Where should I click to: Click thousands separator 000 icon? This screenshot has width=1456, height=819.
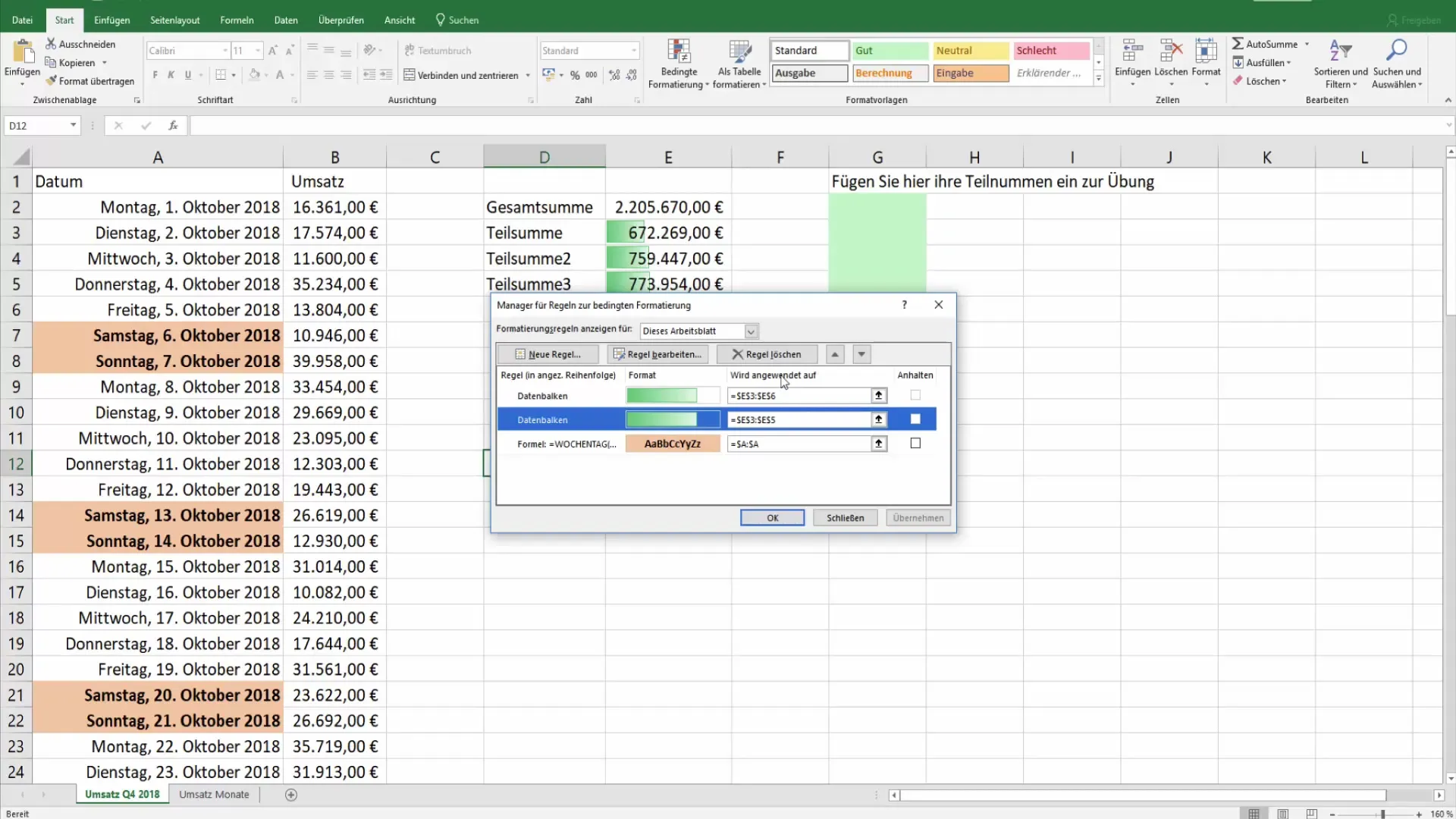click(x=591, y=75)
